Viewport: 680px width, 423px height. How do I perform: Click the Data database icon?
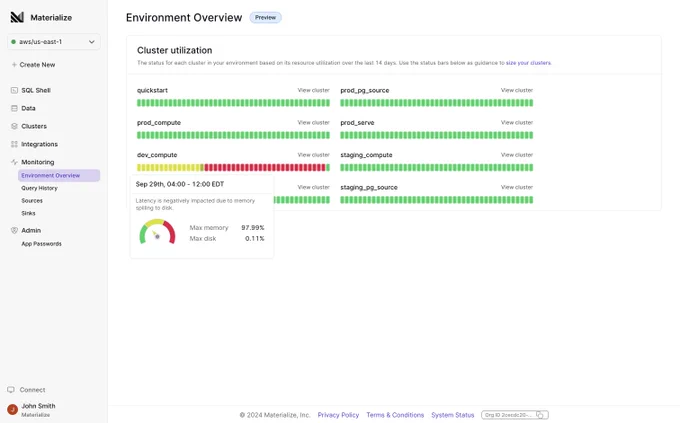(x=14, y=108)
